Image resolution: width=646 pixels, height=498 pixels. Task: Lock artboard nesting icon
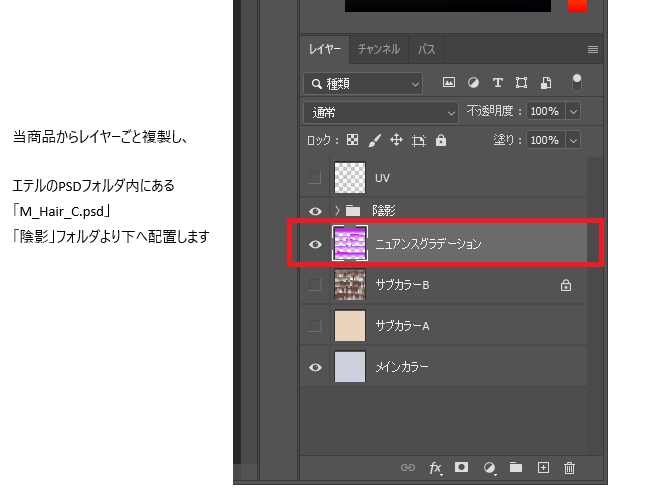(x=419, y=141)
